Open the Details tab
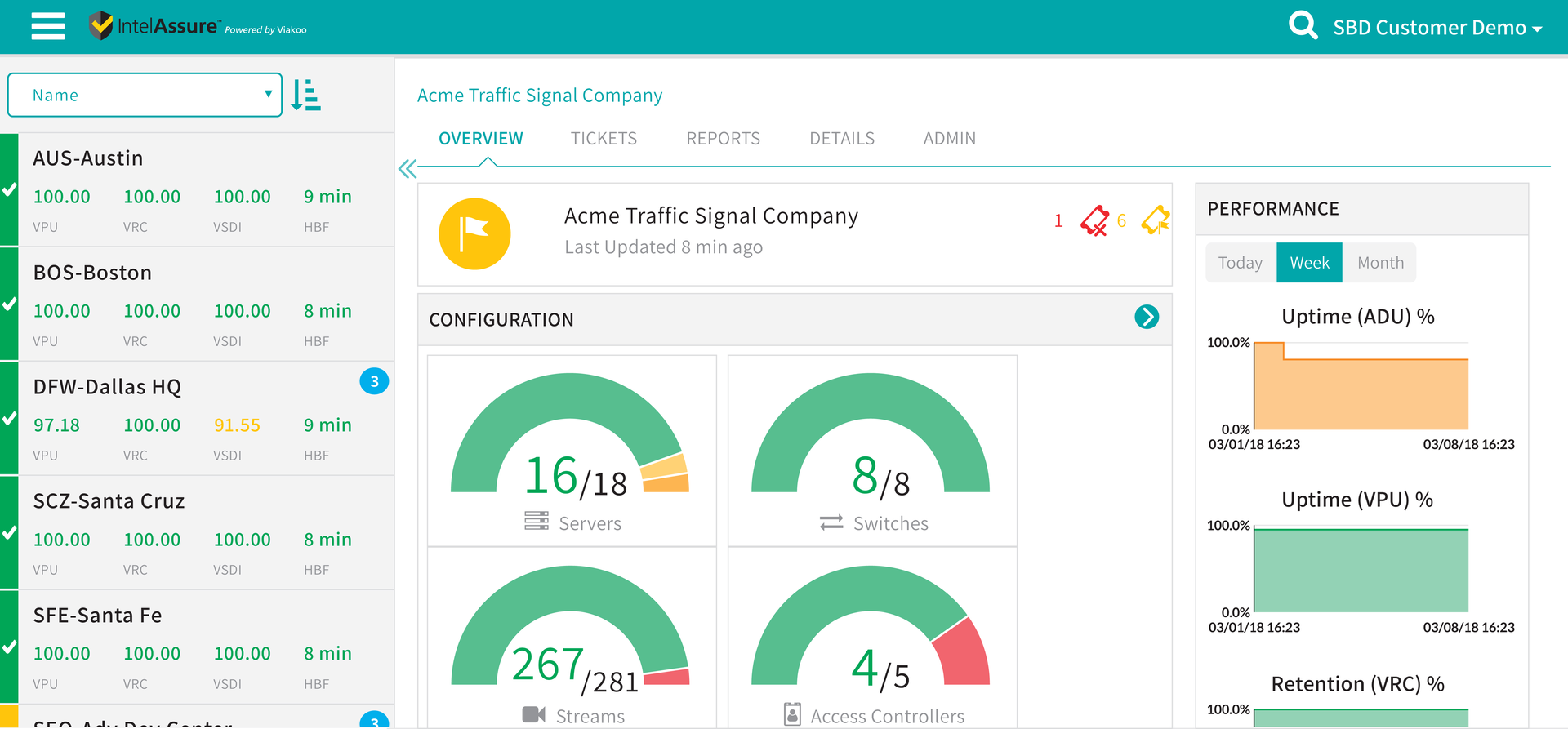This screenshot has width=1568, height=729. [x=842, y=139]
